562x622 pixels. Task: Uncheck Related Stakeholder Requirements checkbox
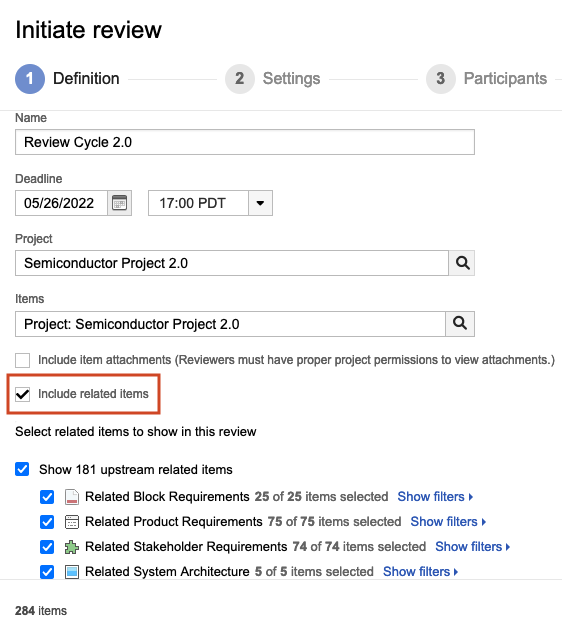[x=47, y=547]
